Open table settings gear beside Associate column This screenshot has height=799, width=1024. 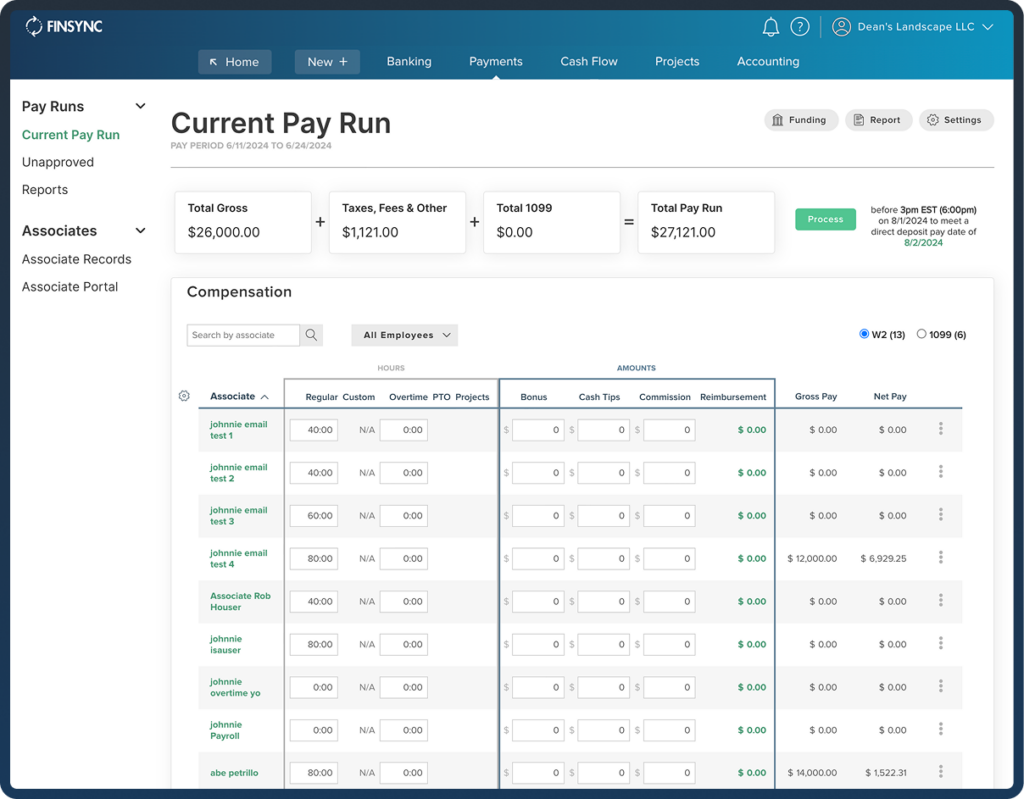pos(184,396)
